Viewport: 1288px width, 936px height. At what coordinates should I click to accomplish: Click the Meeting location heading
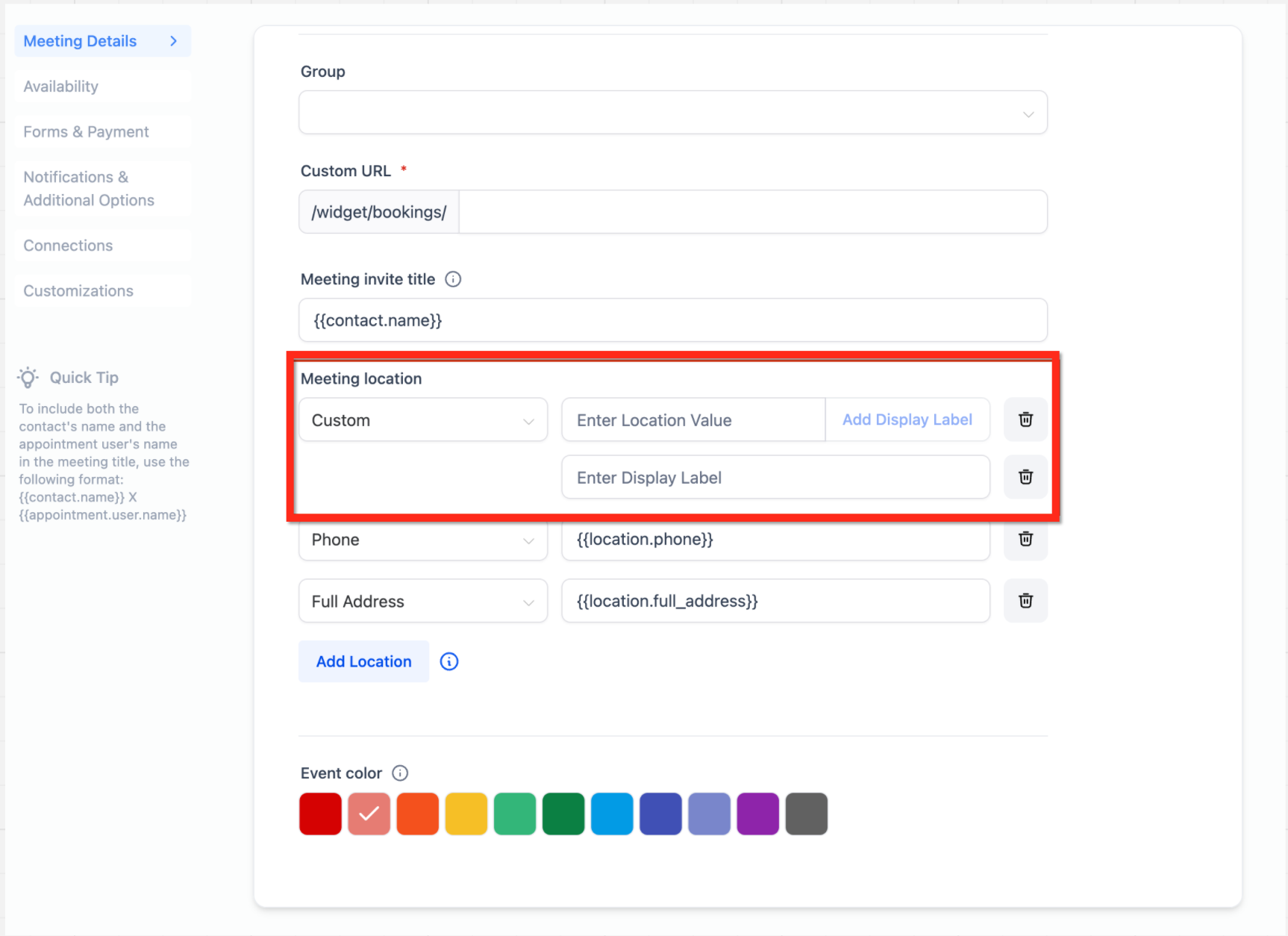pyautogui.click(x=361, y=378)
